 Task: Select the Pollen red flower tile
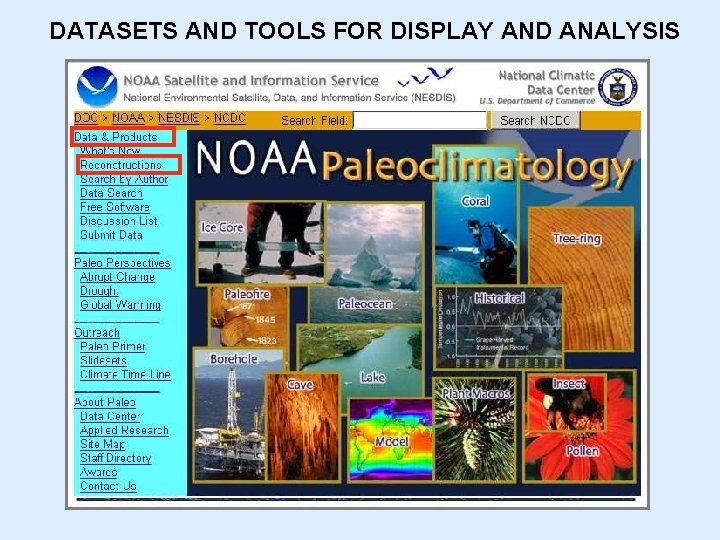pyautogui.click(x=582, y=452)
